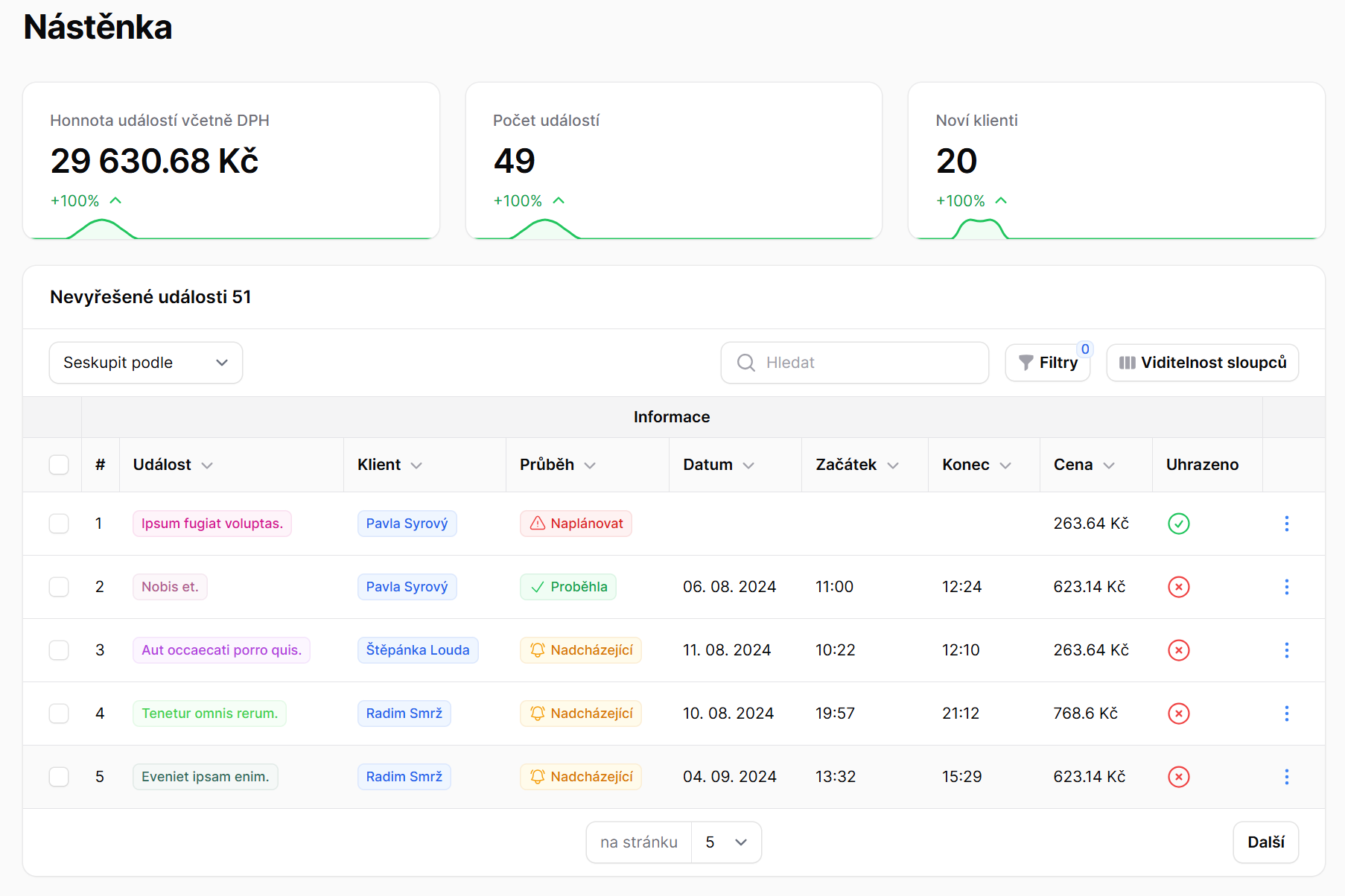
Task: Open row 3 three-dot actions menu
Action: click(x=1286, y=650)
